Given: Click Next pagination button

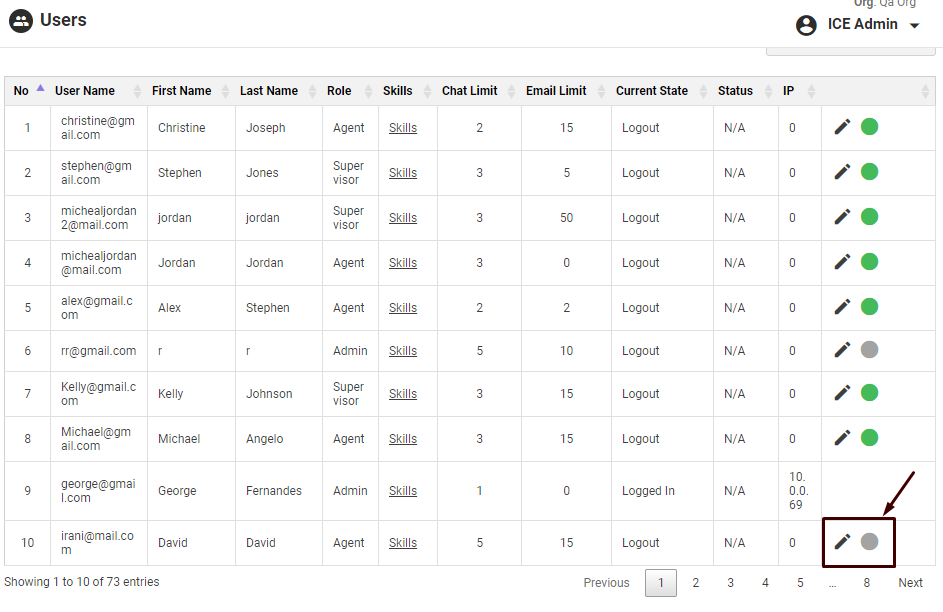Looking at the screenshot, I should 910,583.
